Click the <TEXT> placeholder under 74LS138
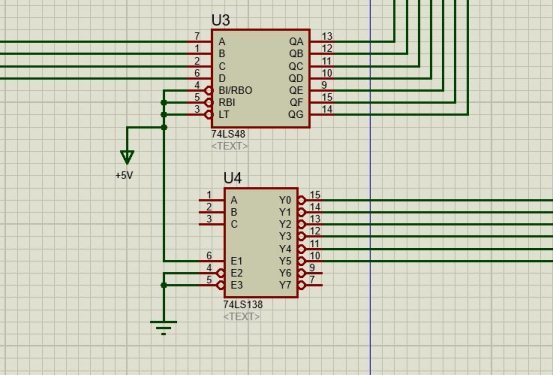This screenshot has height=375, width=553. 242,316
